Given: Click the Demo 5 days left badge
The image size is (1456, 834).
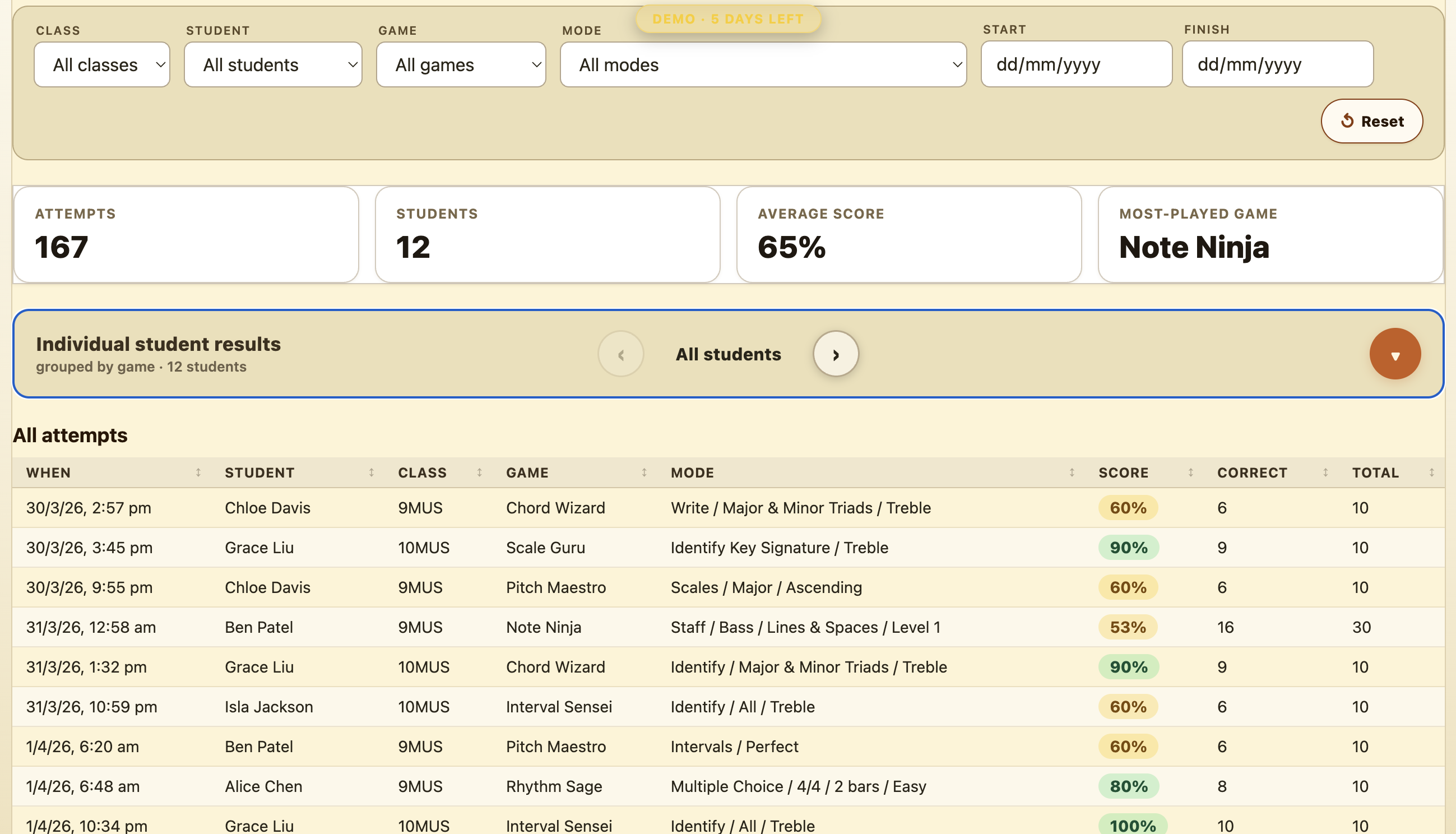Looking at the screenshot, I should pyautogui.click(x=727, y=19).
